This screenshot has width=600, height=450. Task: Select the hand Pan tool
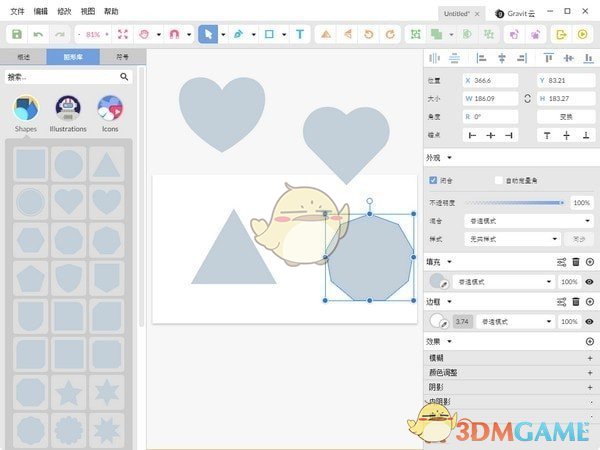[144, 34]
